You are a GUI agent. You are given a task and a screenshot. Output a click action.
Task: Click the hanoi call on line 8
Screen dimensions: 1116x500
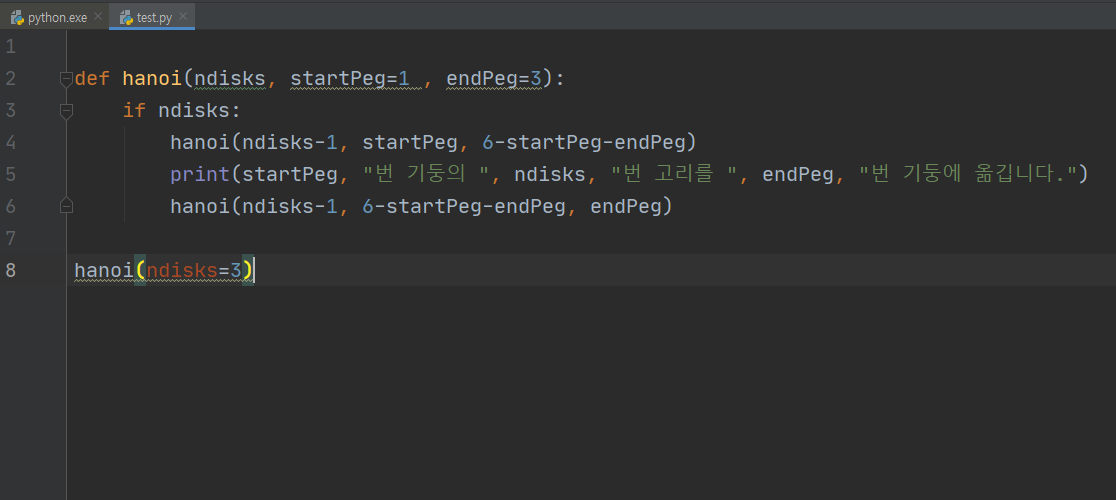(105, 270)
